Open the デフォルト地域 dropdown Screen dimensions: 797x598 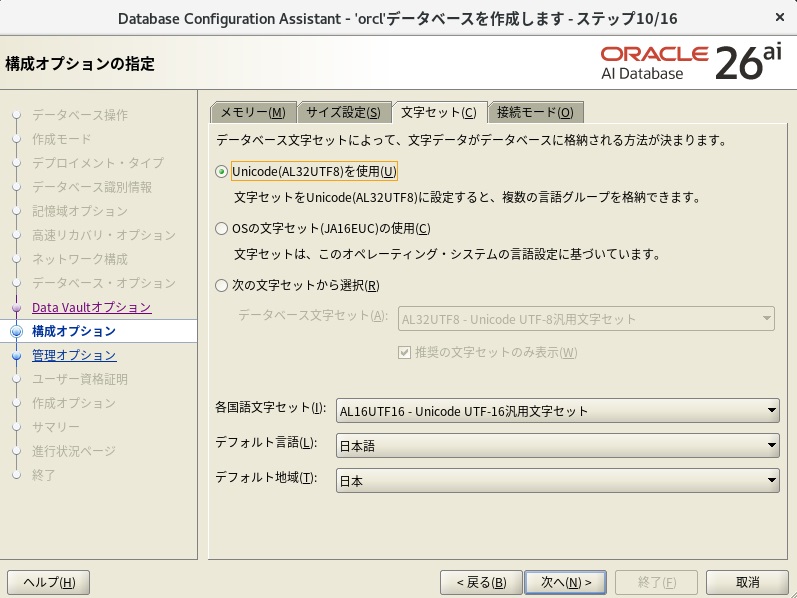click(x=558, y=481)
